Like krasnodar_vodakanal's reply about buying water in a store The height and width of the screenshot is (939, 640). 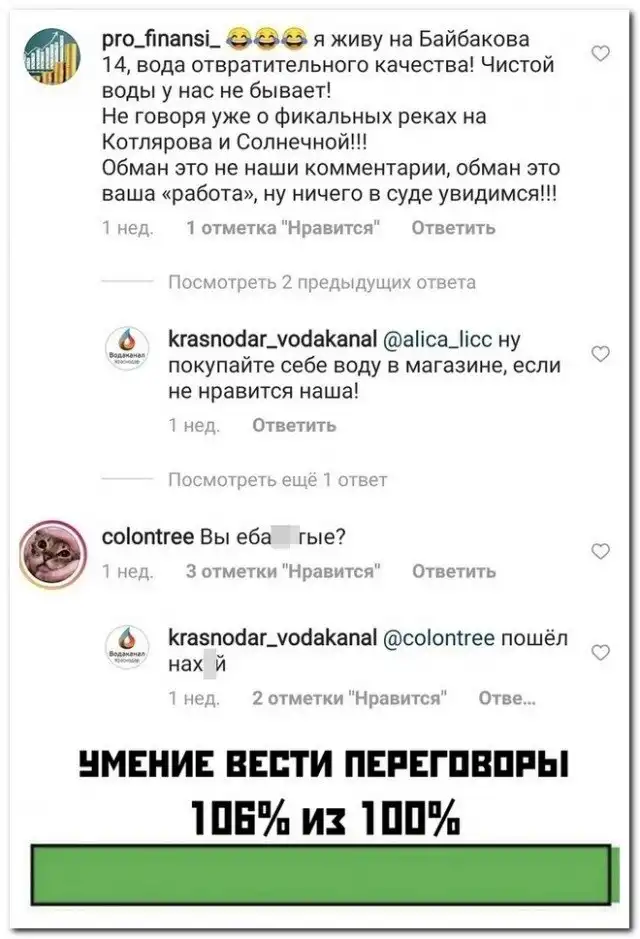[x=600, y=354]
